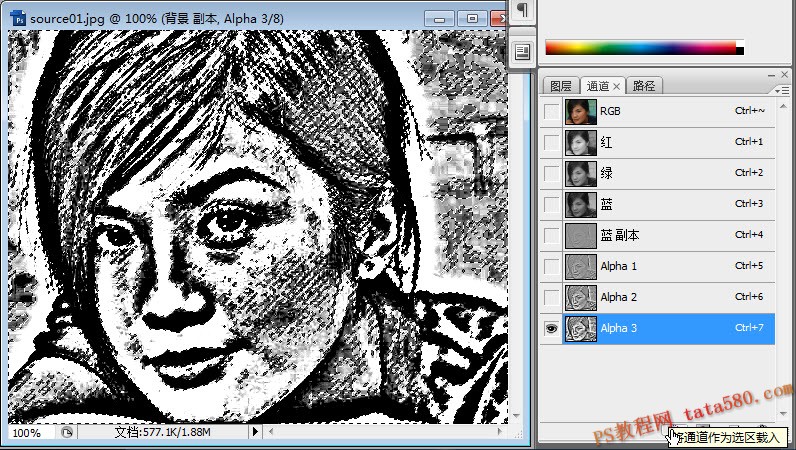Click the Alpha 3 channel thumbnail

[x=581, y=328]
